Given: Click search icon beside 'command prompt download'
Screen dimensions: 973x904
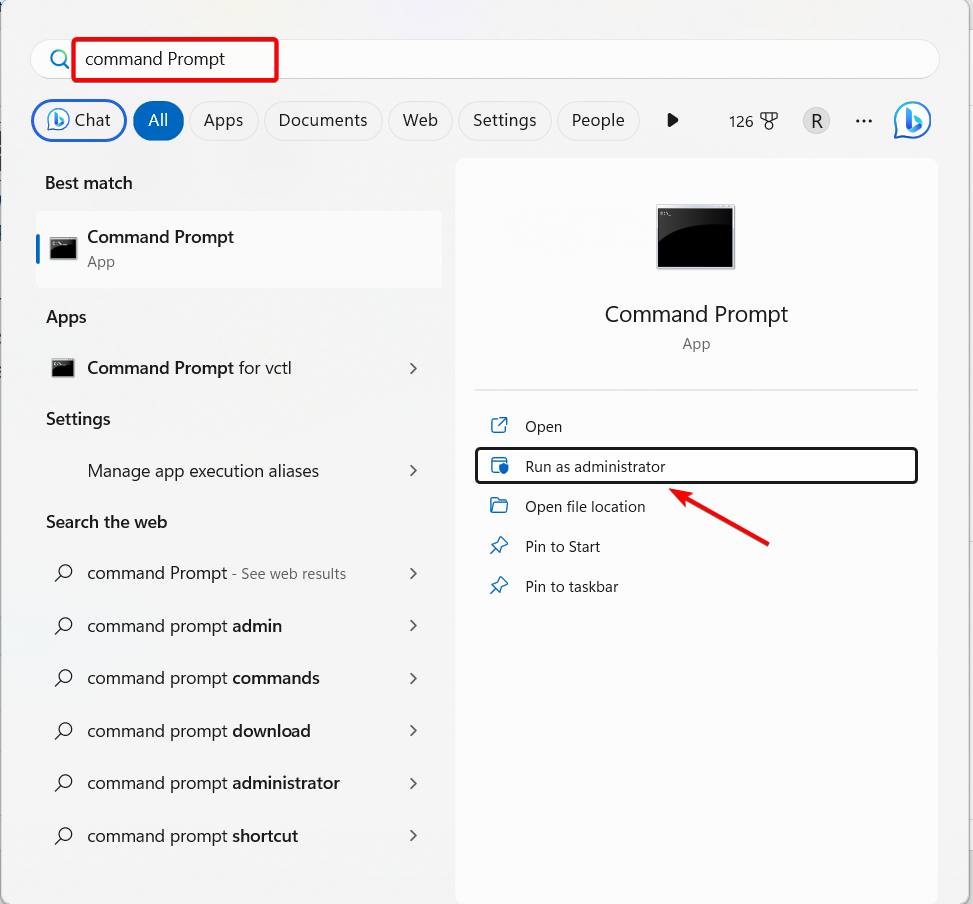Looking at the screenshot, I should pos(63,730).
